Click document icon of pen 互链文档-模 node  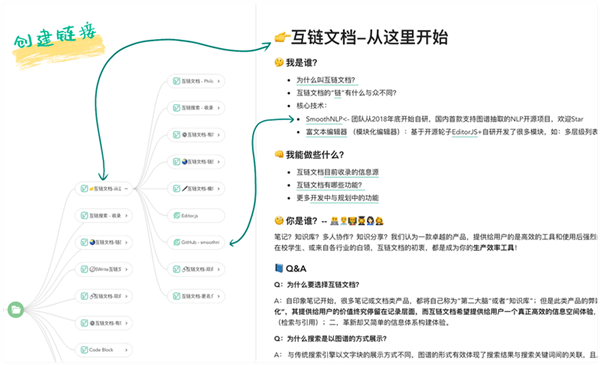coord(176,189)
